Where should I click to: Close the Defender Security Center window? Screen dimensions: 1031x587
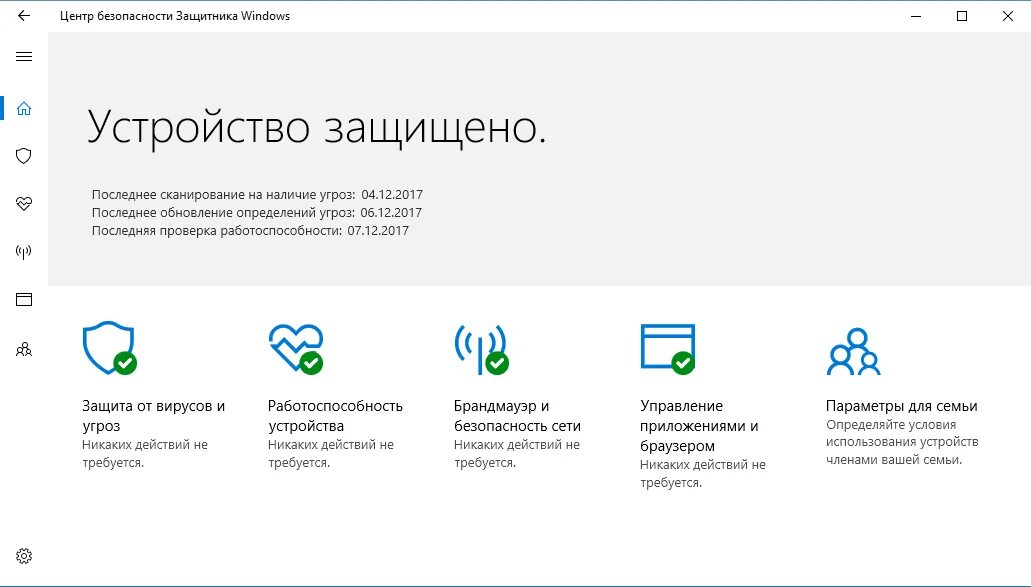1008,16
